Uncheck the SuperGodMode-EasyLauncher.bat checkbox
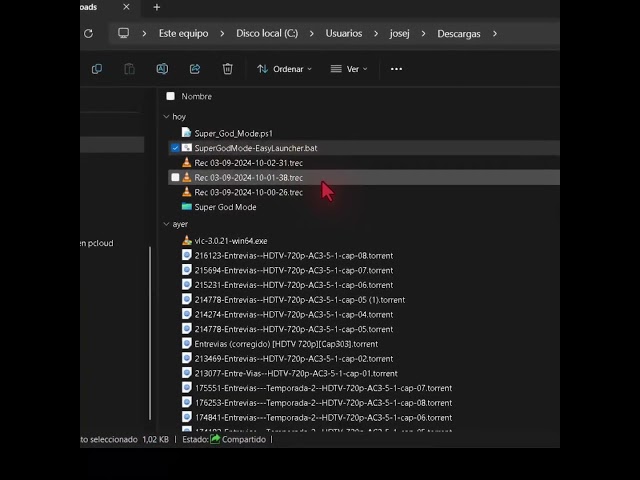640x480 pixels. (175, 148)
